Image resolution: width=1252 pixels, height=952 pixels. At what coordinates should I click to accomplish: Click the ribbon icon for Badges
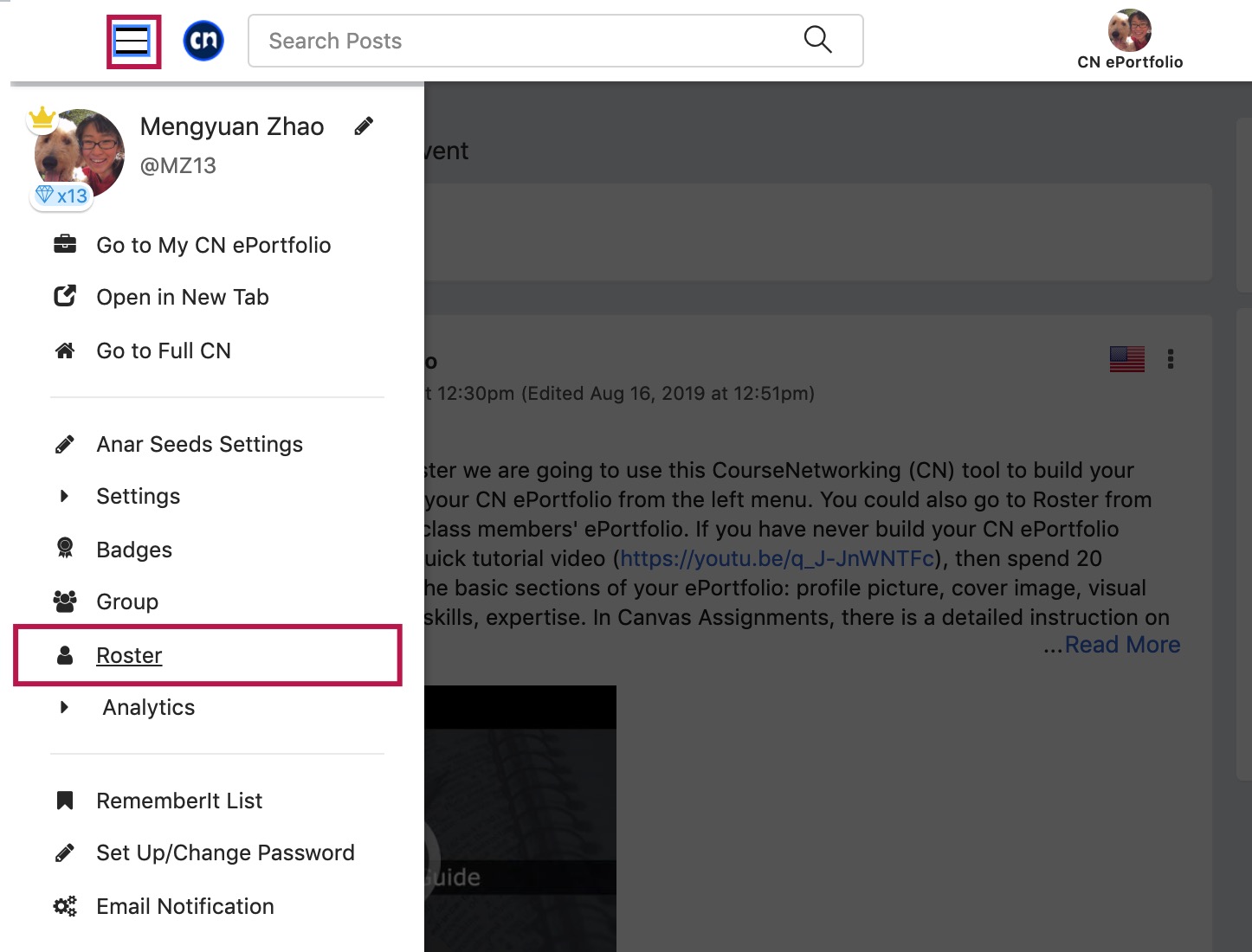click(x=65, y=548)
